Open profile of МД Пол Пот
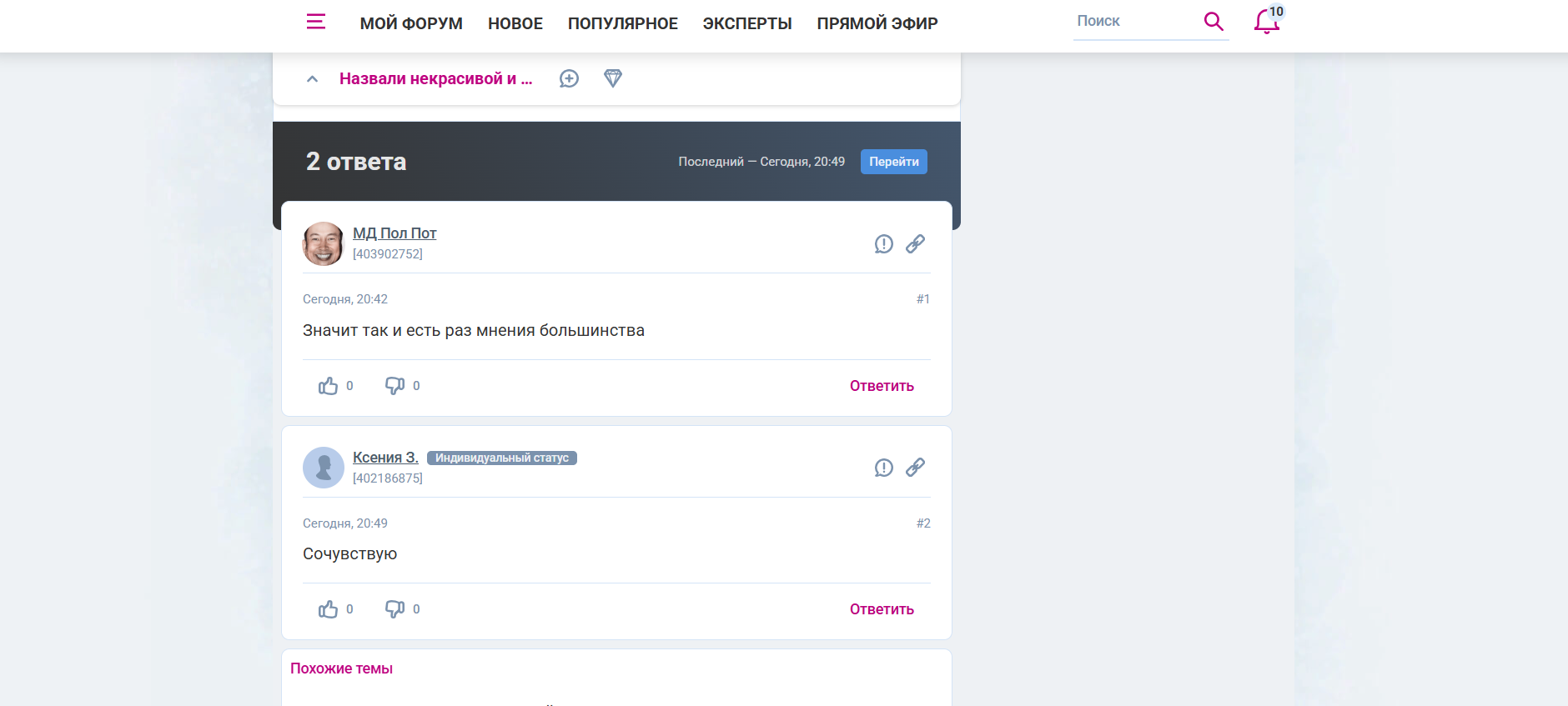The image size is (1568, 706). (395, 233)
